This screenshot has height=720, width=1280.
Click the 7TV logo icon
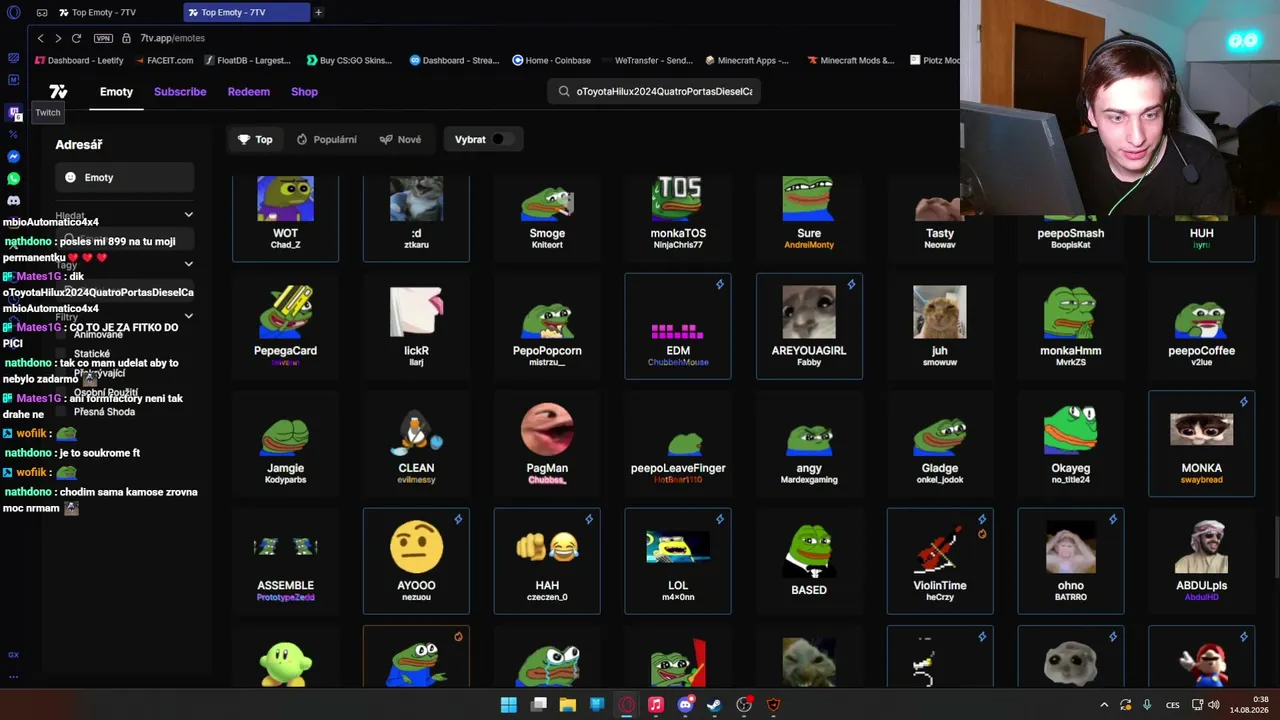point(59,92)
